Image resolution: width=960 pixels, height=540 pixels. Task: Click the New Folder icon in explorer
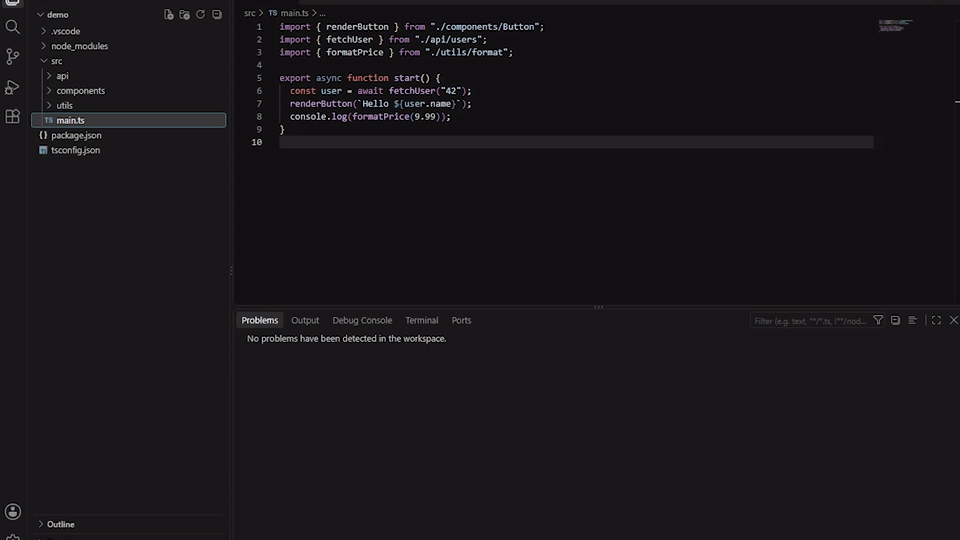click(184, 14)
